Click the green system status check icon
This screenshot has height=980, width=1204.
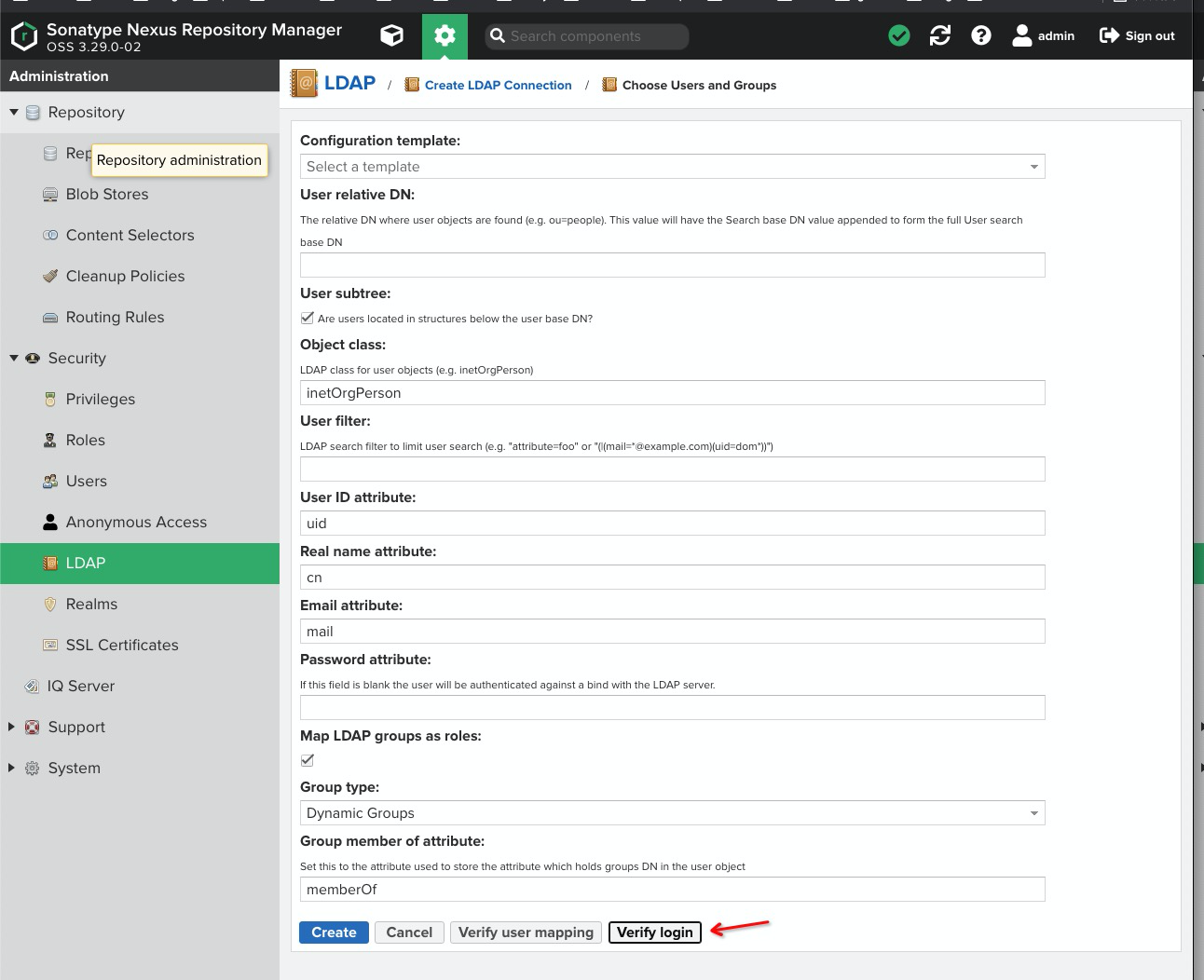click(x=899, y=35)
